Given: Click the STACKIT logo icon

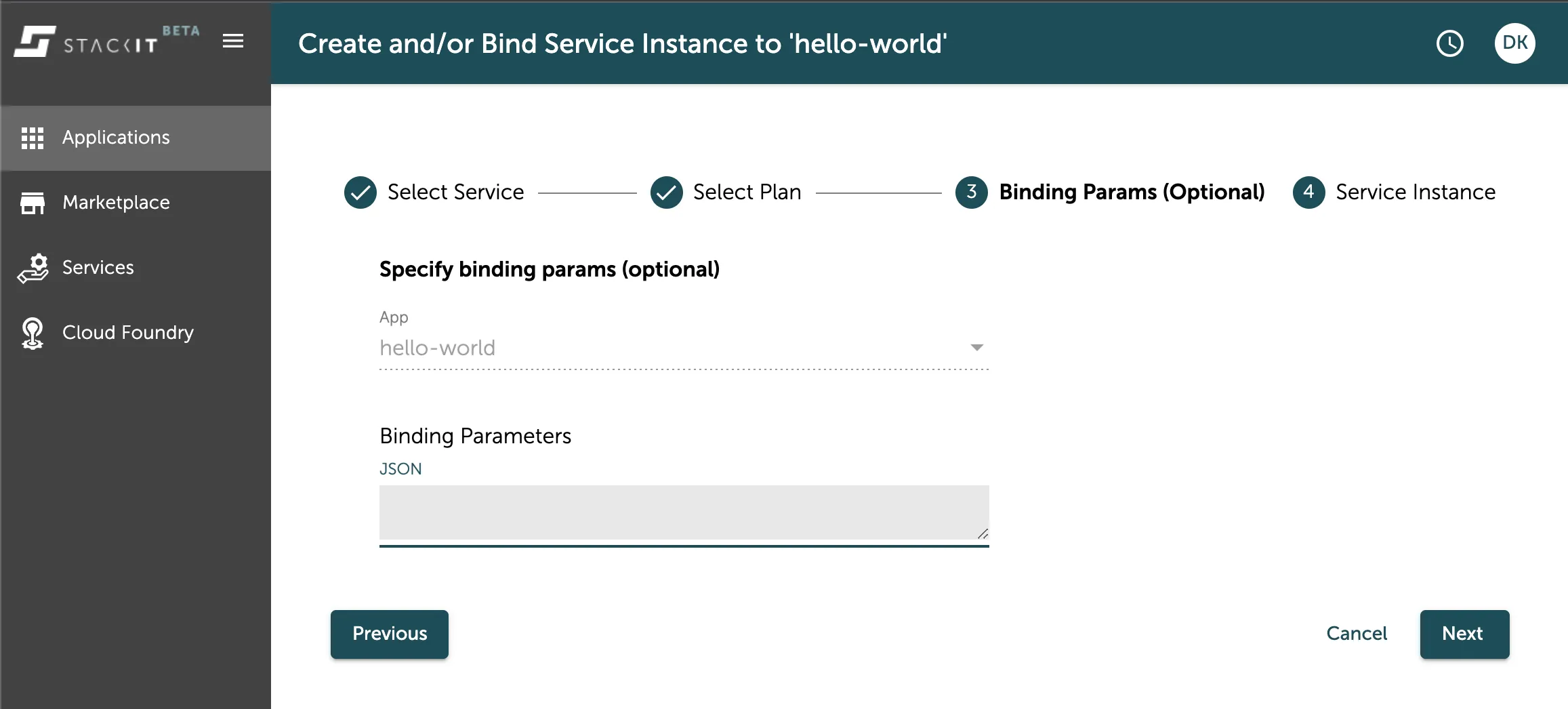Looking at the screenshot, I should point(35,42).
